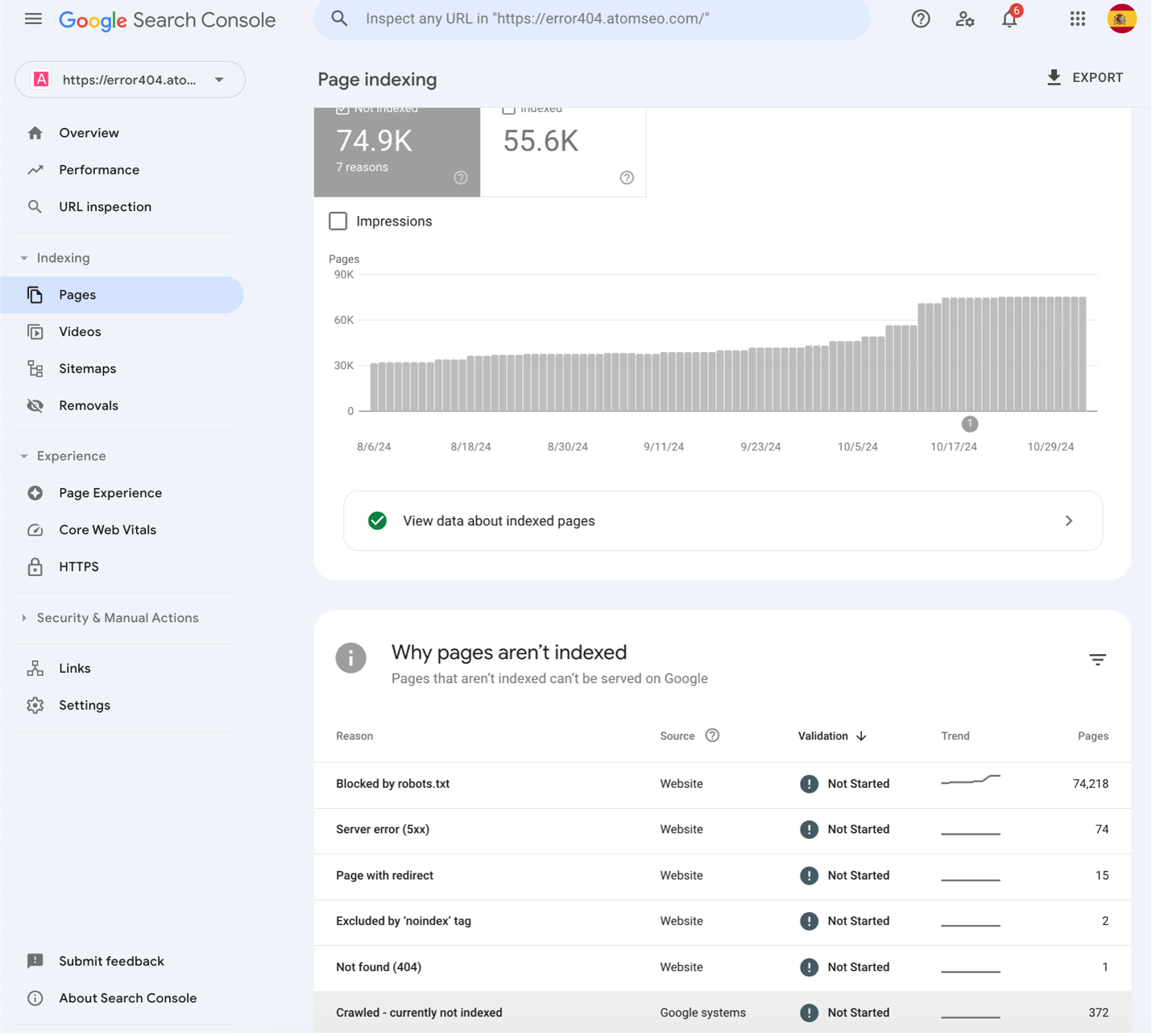Toggle the Impressions checkbox
Screen dimensions: 1152x1036
pyautogui.click(x=338, y=222)
